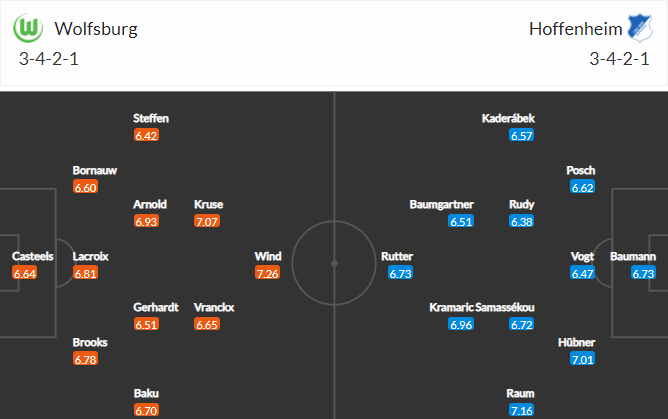
Task: Select Kruse's 7.07 rating badge
Action: click(206, 221)
